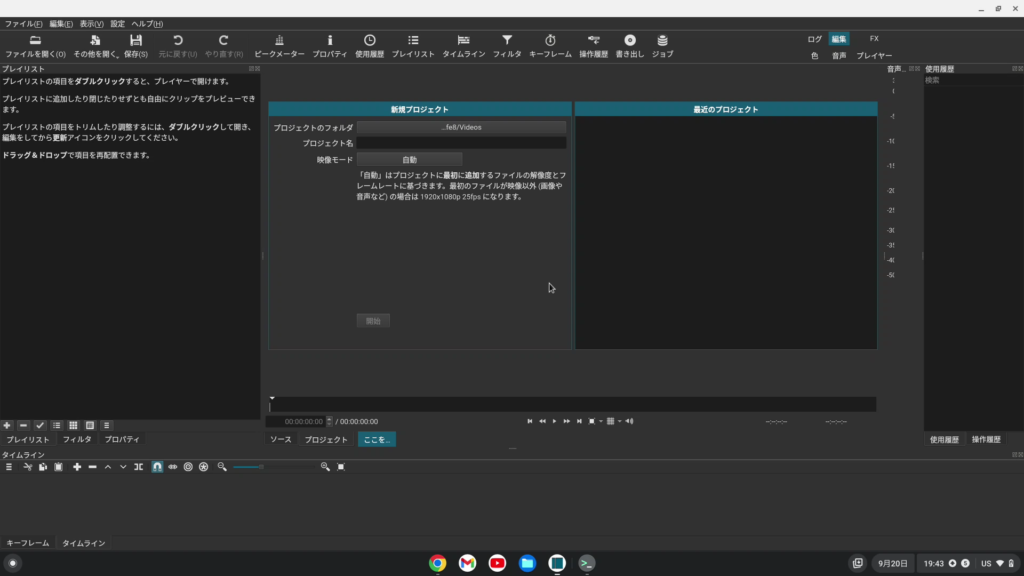Split at playhead with timeline split icon

click(138, 467)
